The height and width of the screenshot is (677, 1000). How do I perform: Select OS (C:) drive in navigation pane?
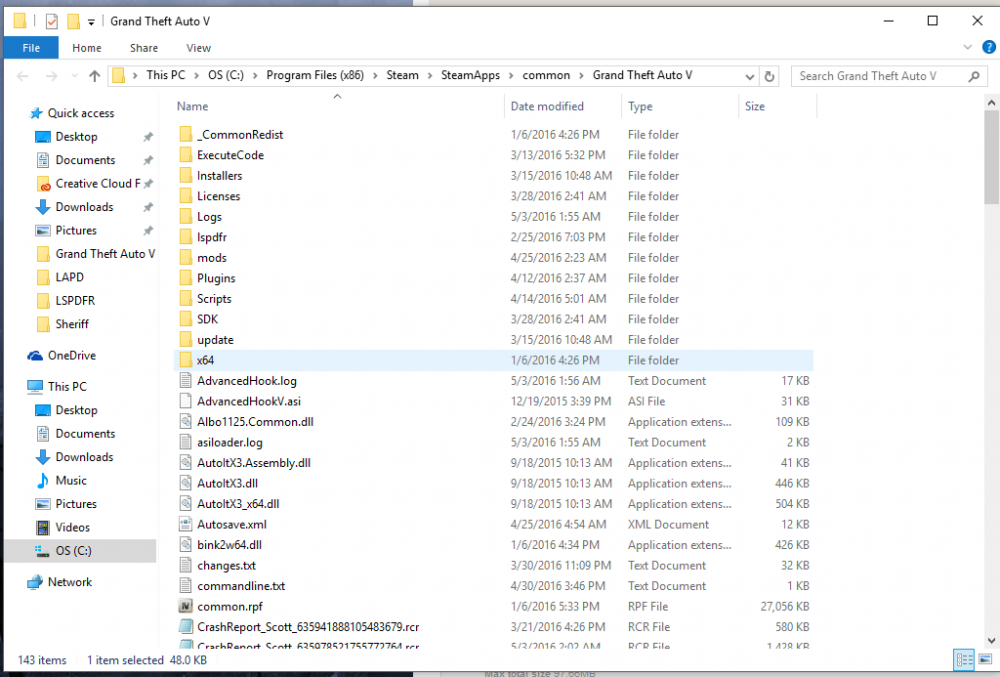tap(80, 551)
